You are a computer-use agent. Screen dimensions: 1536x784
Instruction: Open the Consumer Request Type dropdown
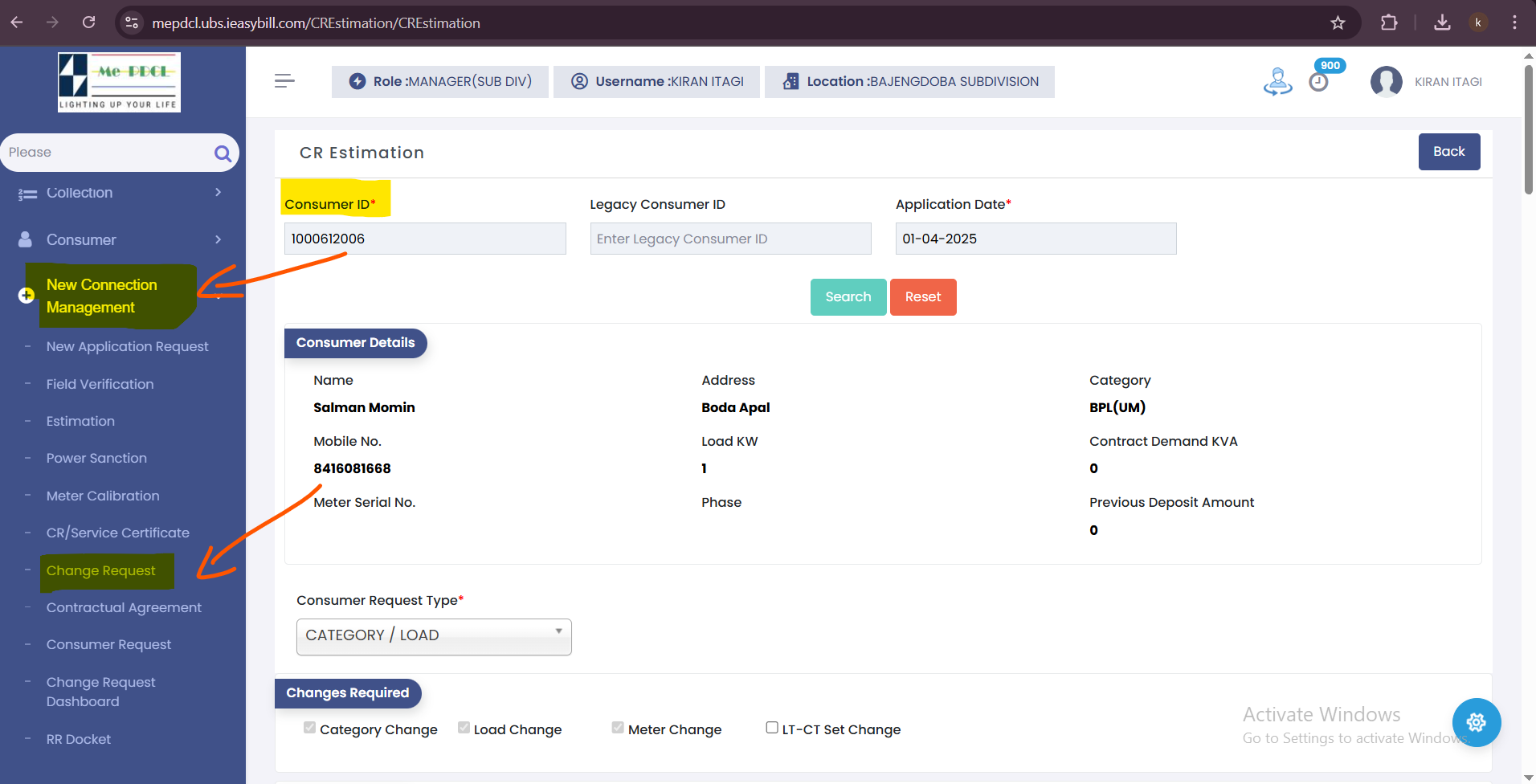pyautogui.click(x=434, y=636)
